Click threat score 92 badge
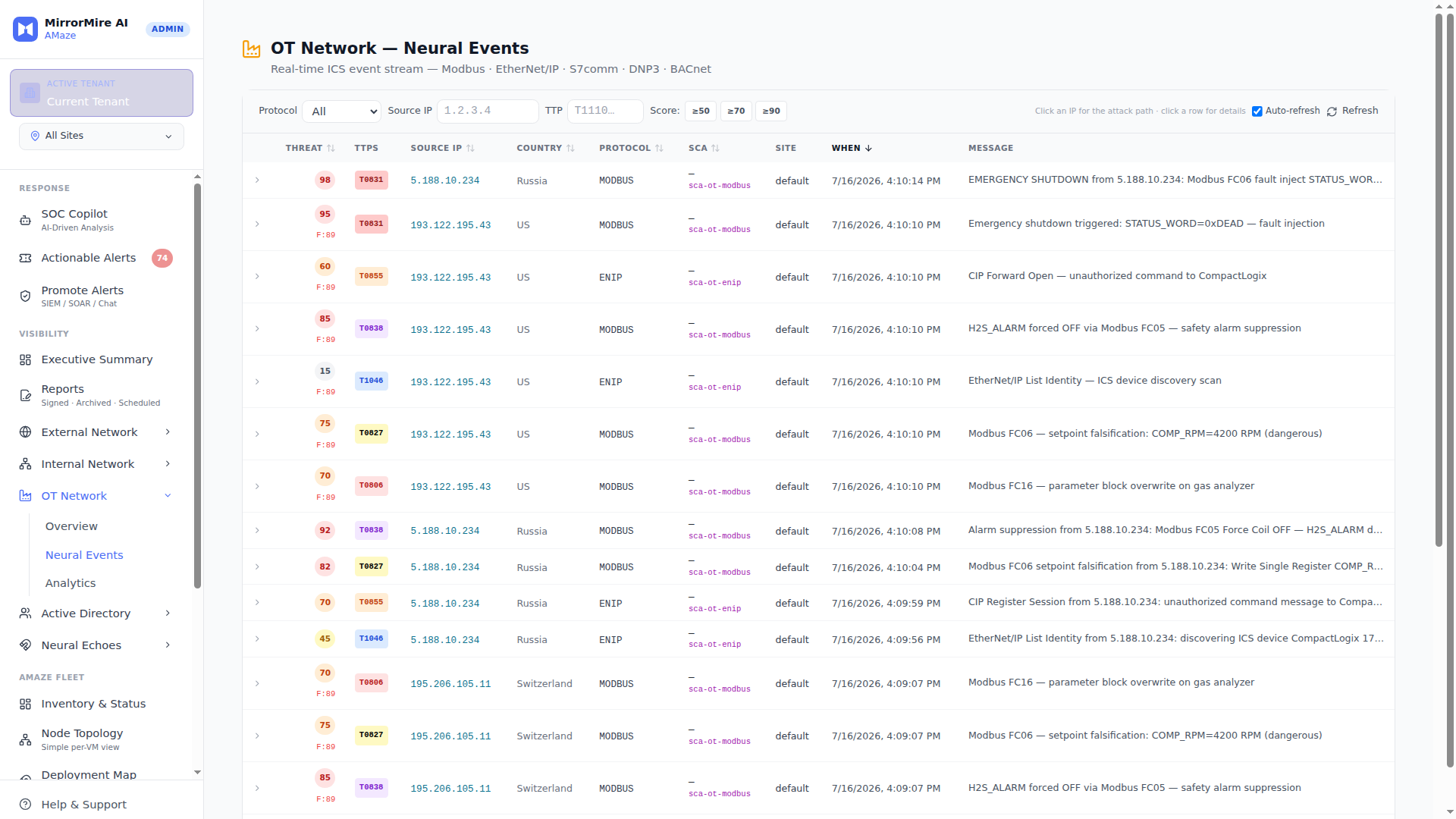 (325, 531)
